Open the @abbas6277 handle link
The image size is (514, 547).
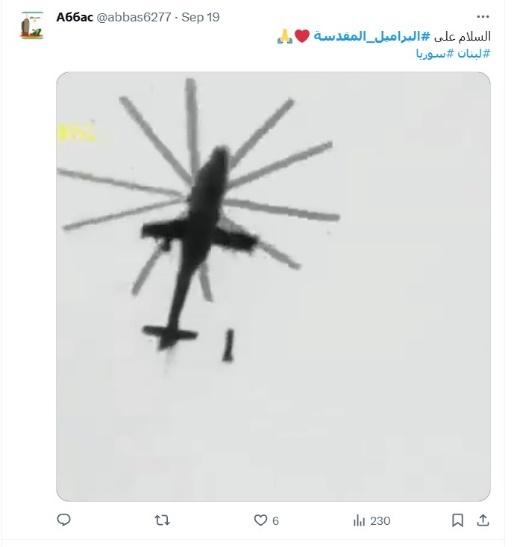click(x=134, y=17)
